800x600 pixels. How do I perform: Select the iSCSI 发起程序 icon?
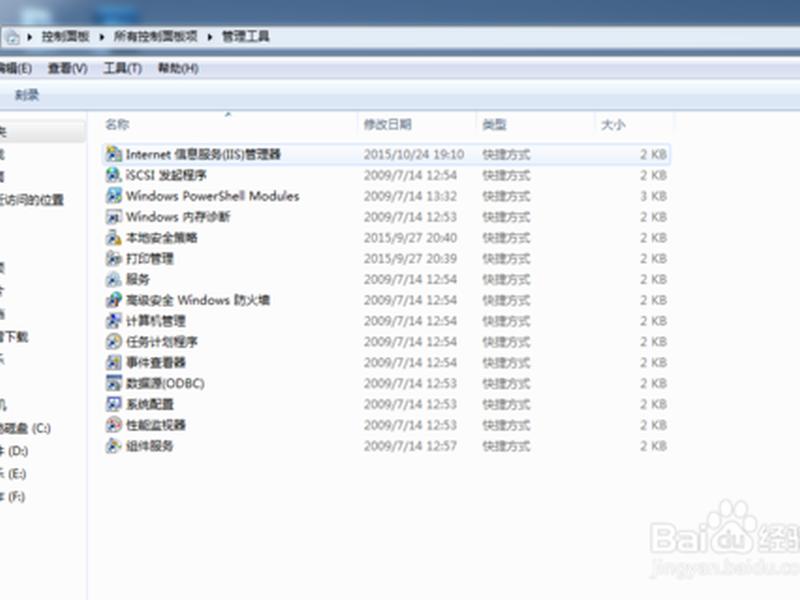[x=113, y=174]
